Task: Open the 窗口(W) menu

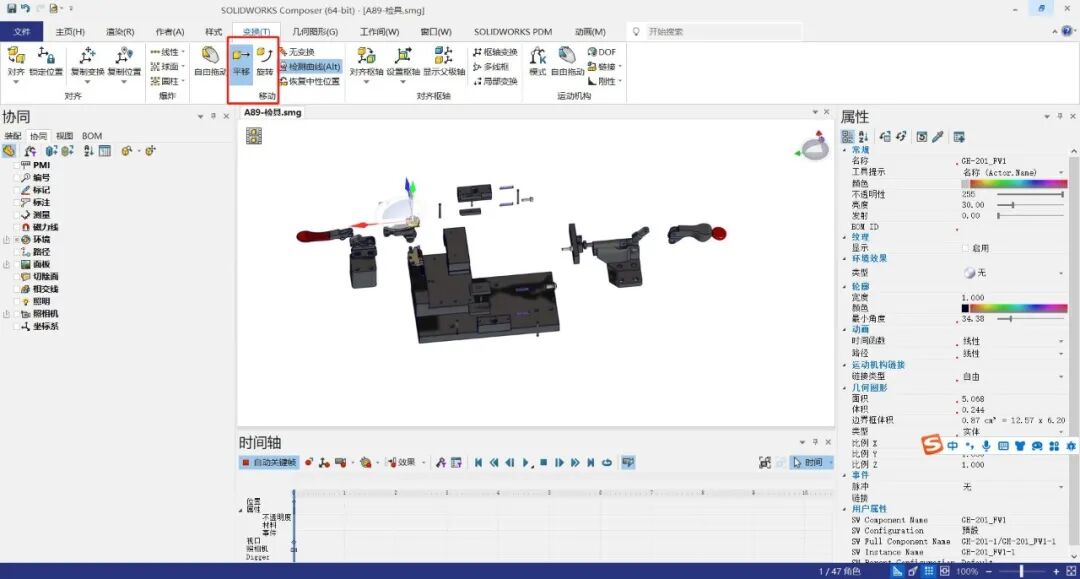Action: click(434, 31)
